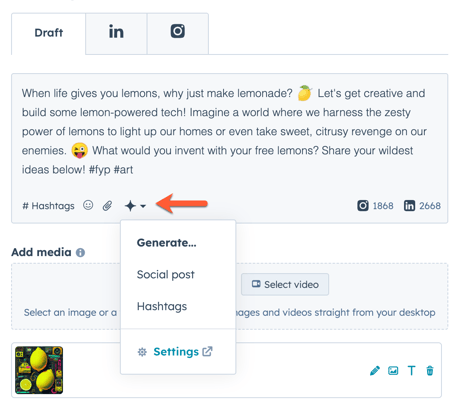Click the LinkedIn character count indicator

[422, 206]
